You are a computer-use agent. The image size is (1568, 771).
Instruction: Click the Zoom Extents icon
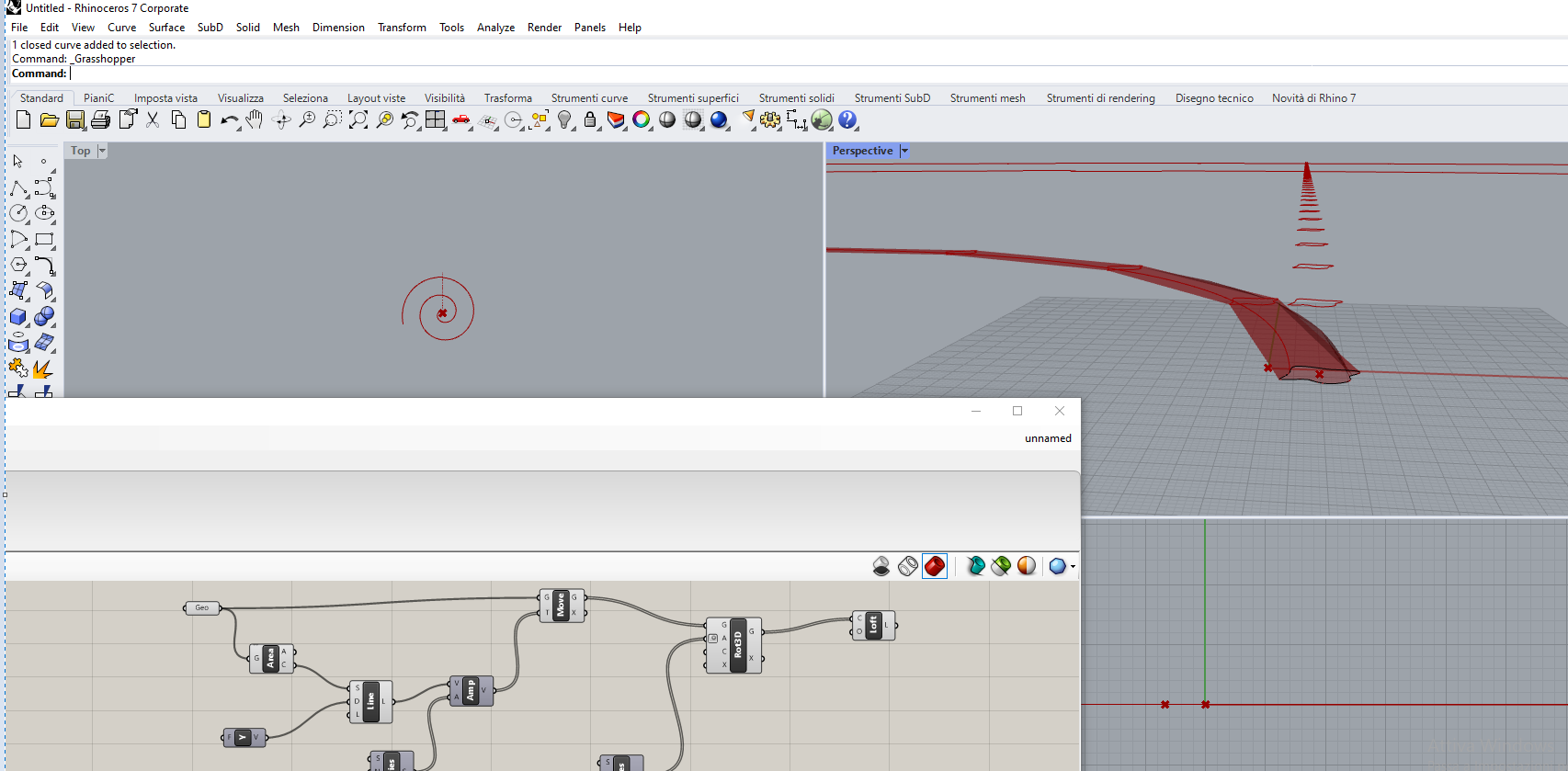(358, 119)
